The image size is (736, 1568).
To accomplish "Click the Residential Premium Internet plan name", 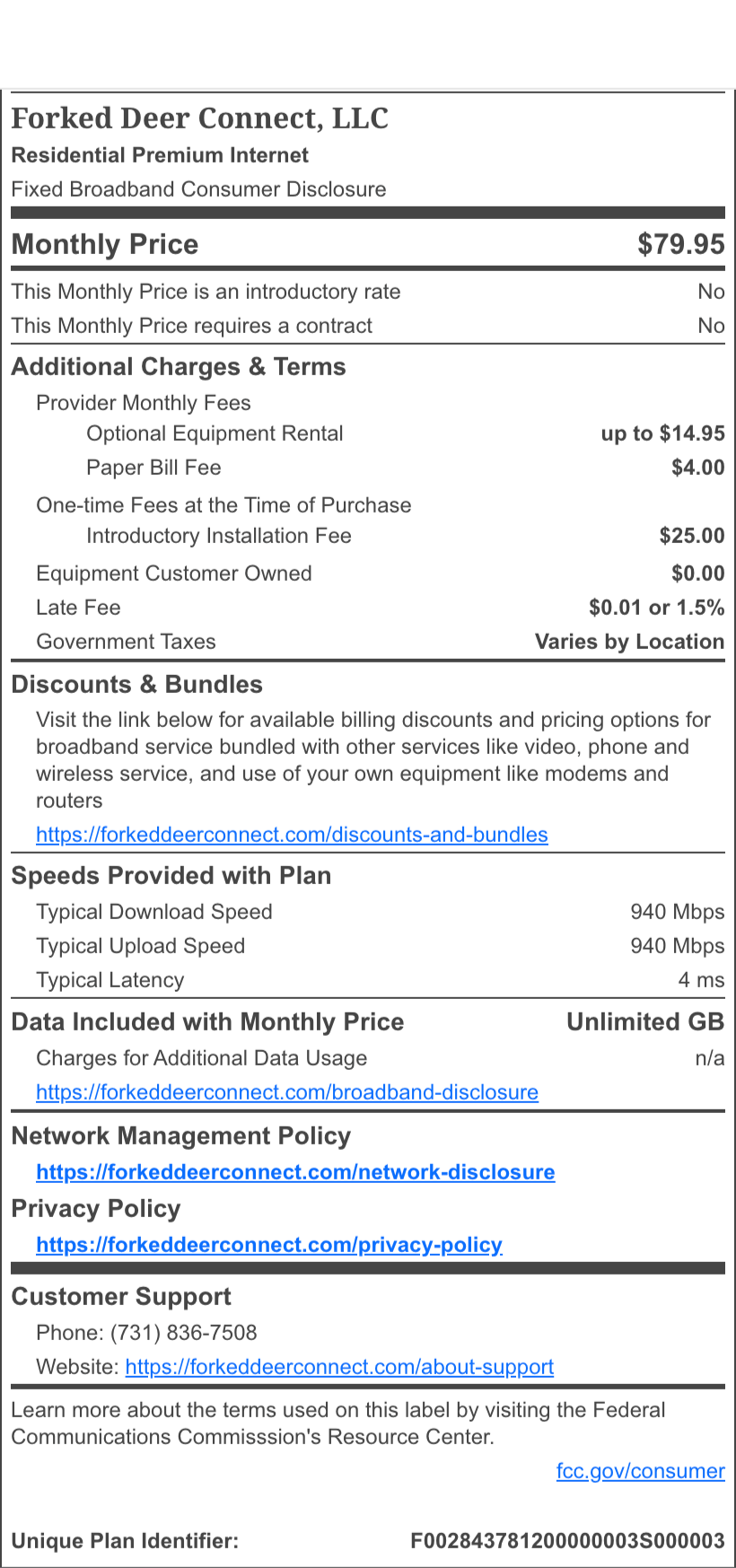I will [x=160, y=155].
